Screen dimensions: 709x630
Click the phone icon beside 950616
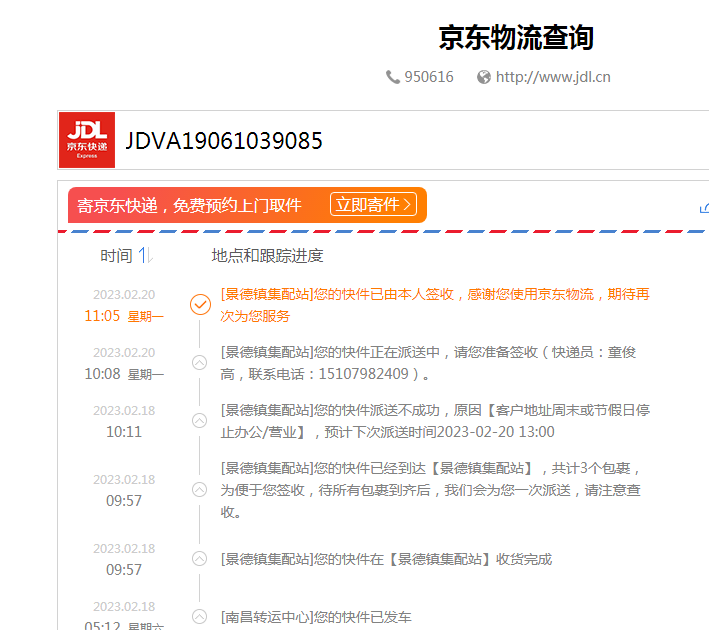coord(392,77)
